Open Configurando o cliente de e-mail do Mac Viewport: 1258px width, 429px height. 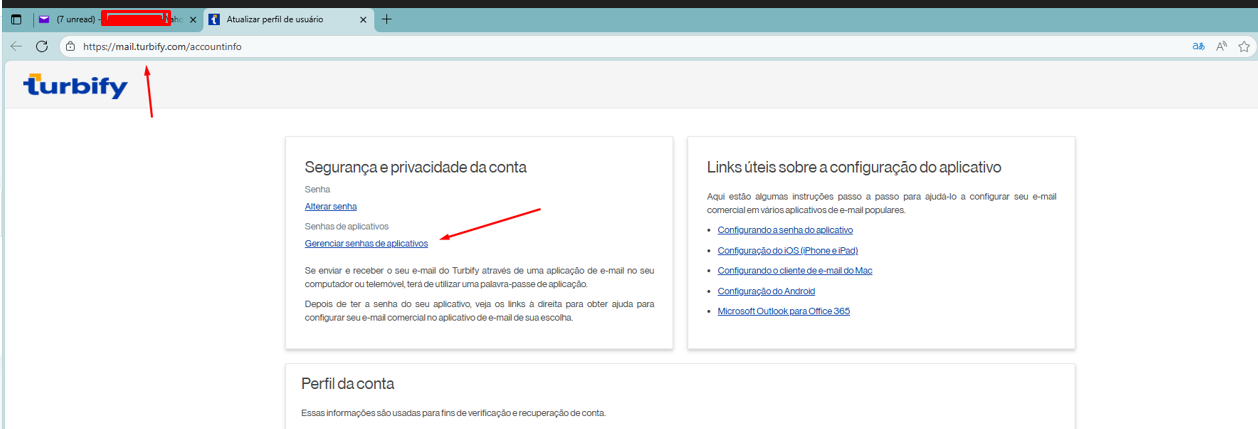(795, 271)
